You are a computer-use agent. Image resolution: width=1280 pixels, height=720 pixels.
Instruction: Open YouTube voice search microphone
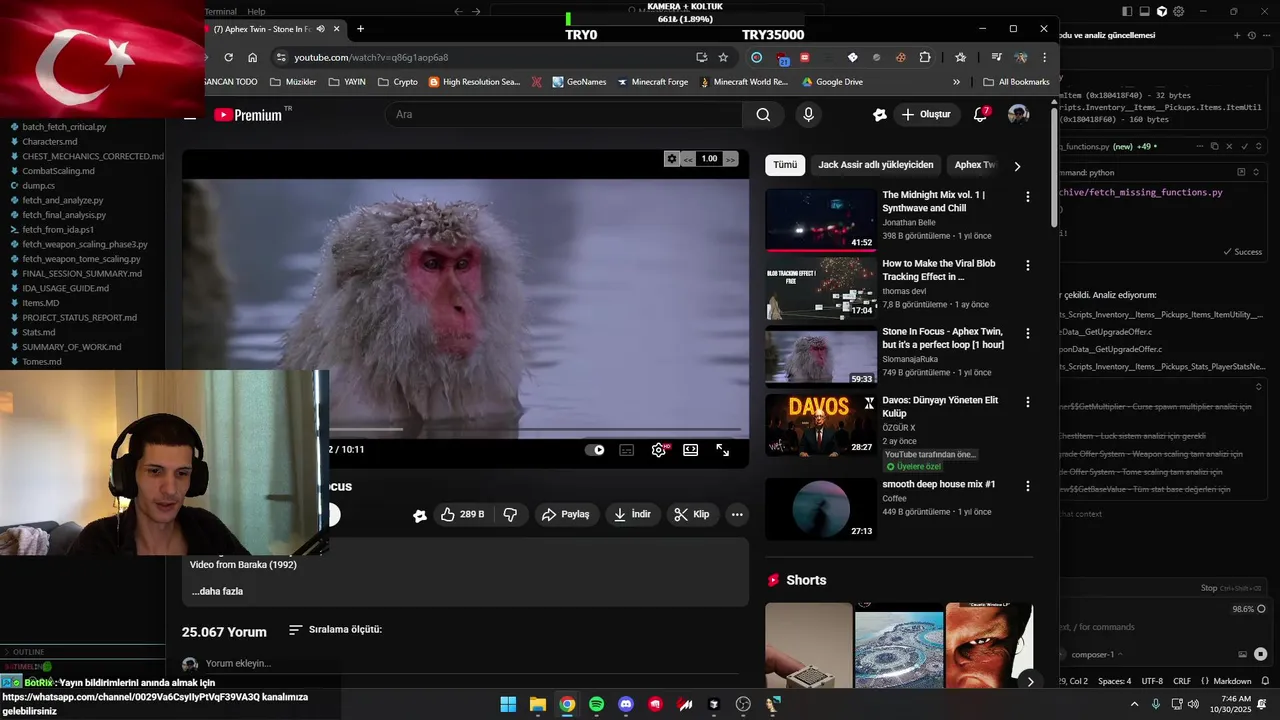pos(808,114)
